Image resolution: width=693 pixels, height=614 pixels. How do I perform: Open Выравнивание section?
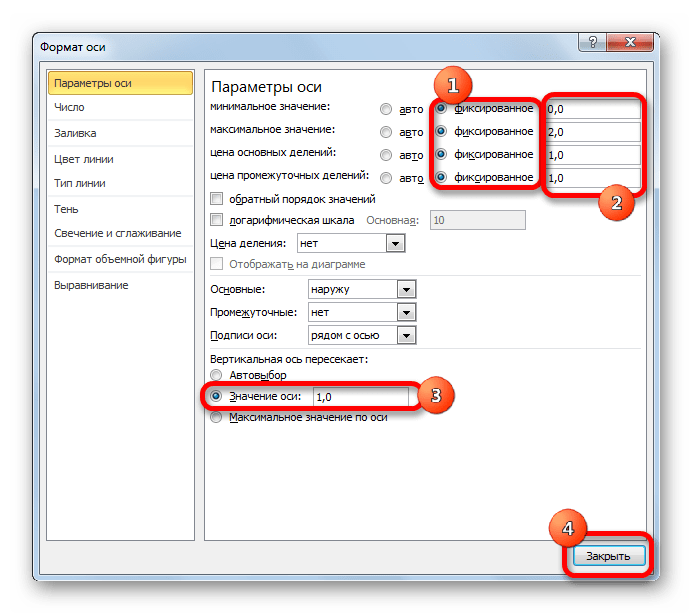(120, 285)
